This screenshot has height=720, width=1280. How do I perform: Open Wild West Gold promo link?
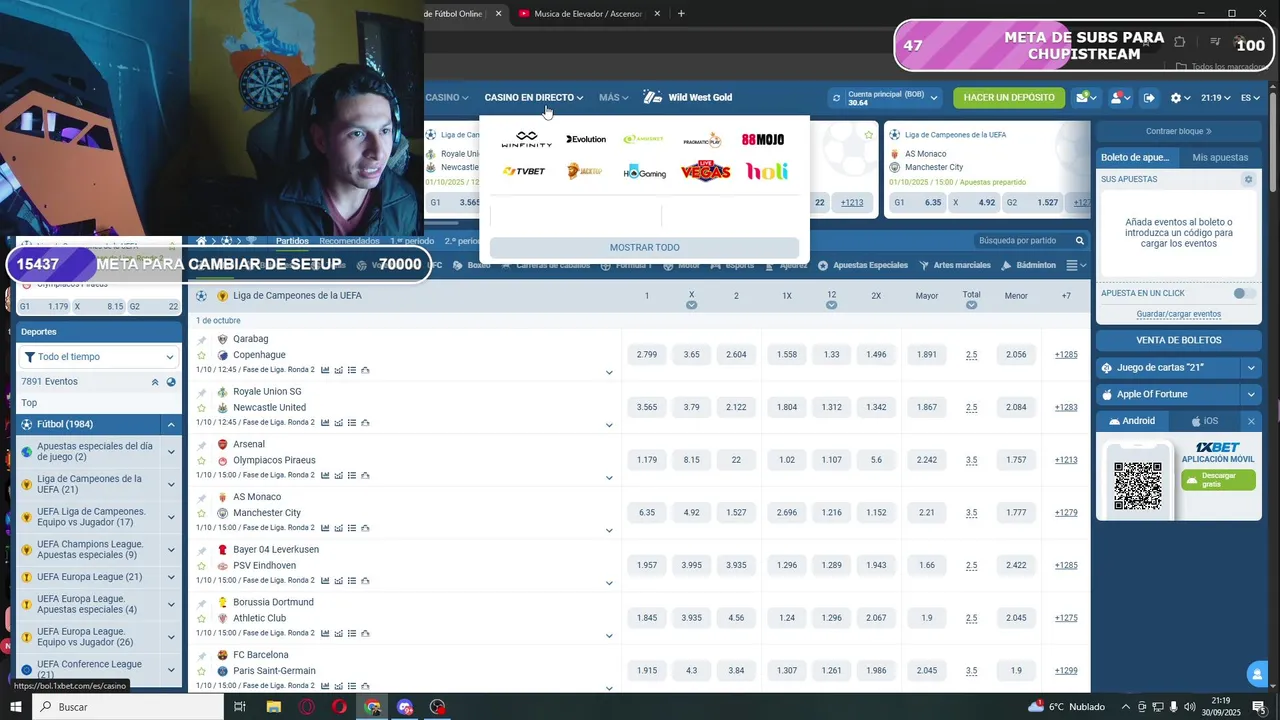(689, 98)
